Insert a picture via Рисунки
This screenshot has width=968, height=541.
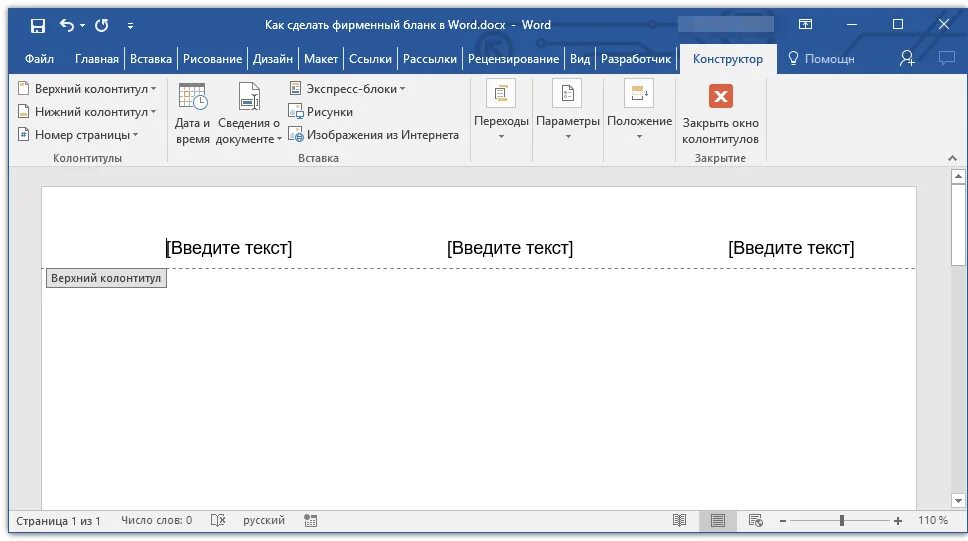click(321, 112)
